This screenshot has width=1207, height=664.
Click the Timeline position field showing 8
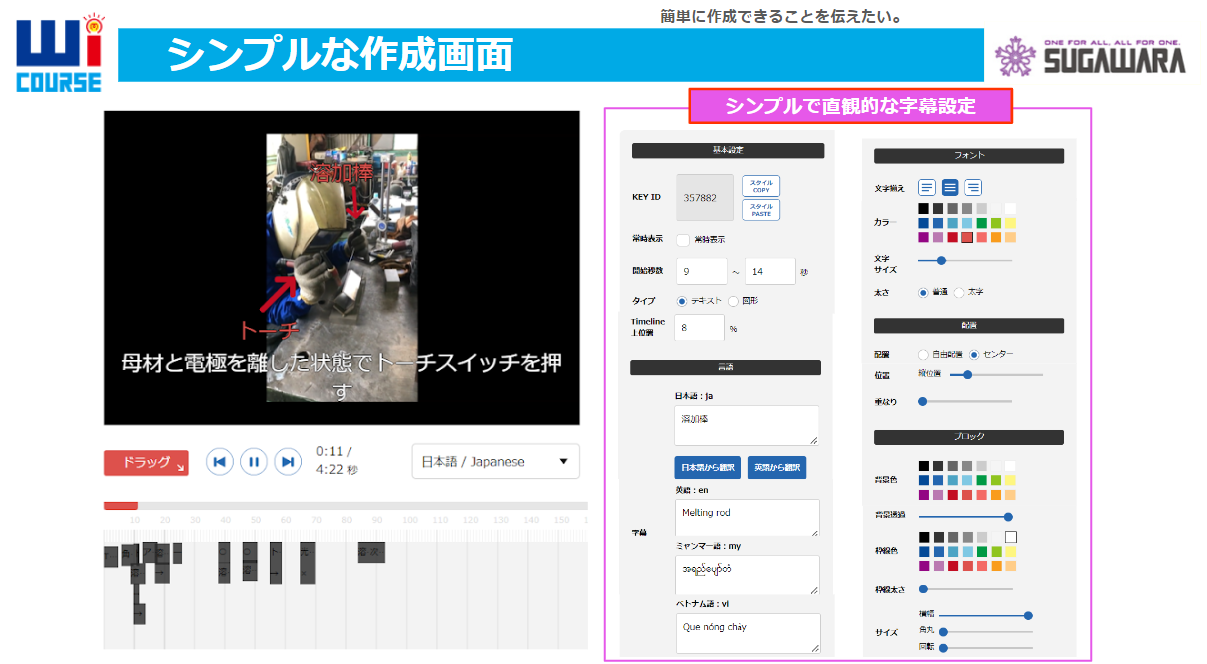coord(699,327)
